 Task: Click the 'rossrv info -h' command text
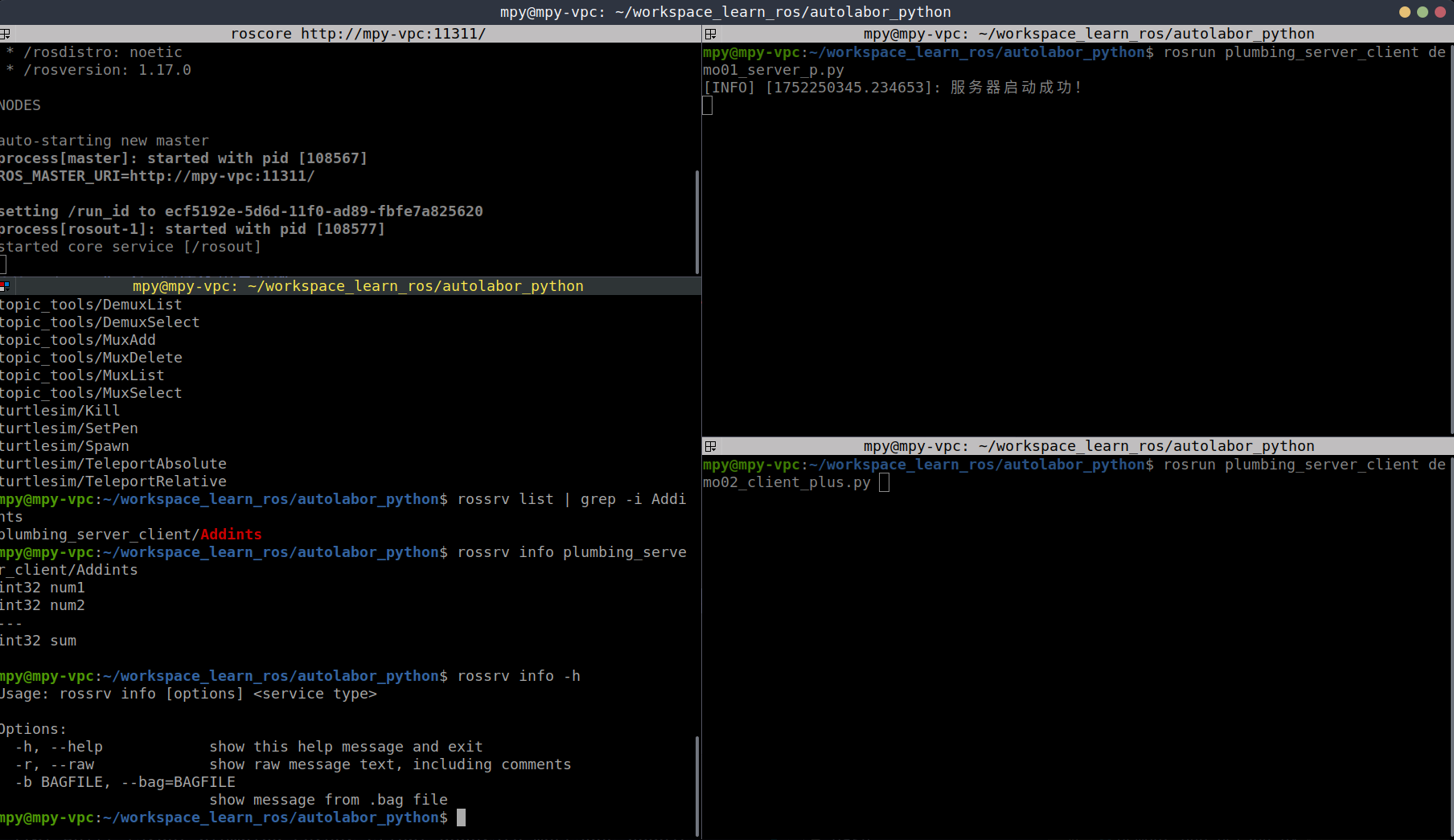click(519, 676)
